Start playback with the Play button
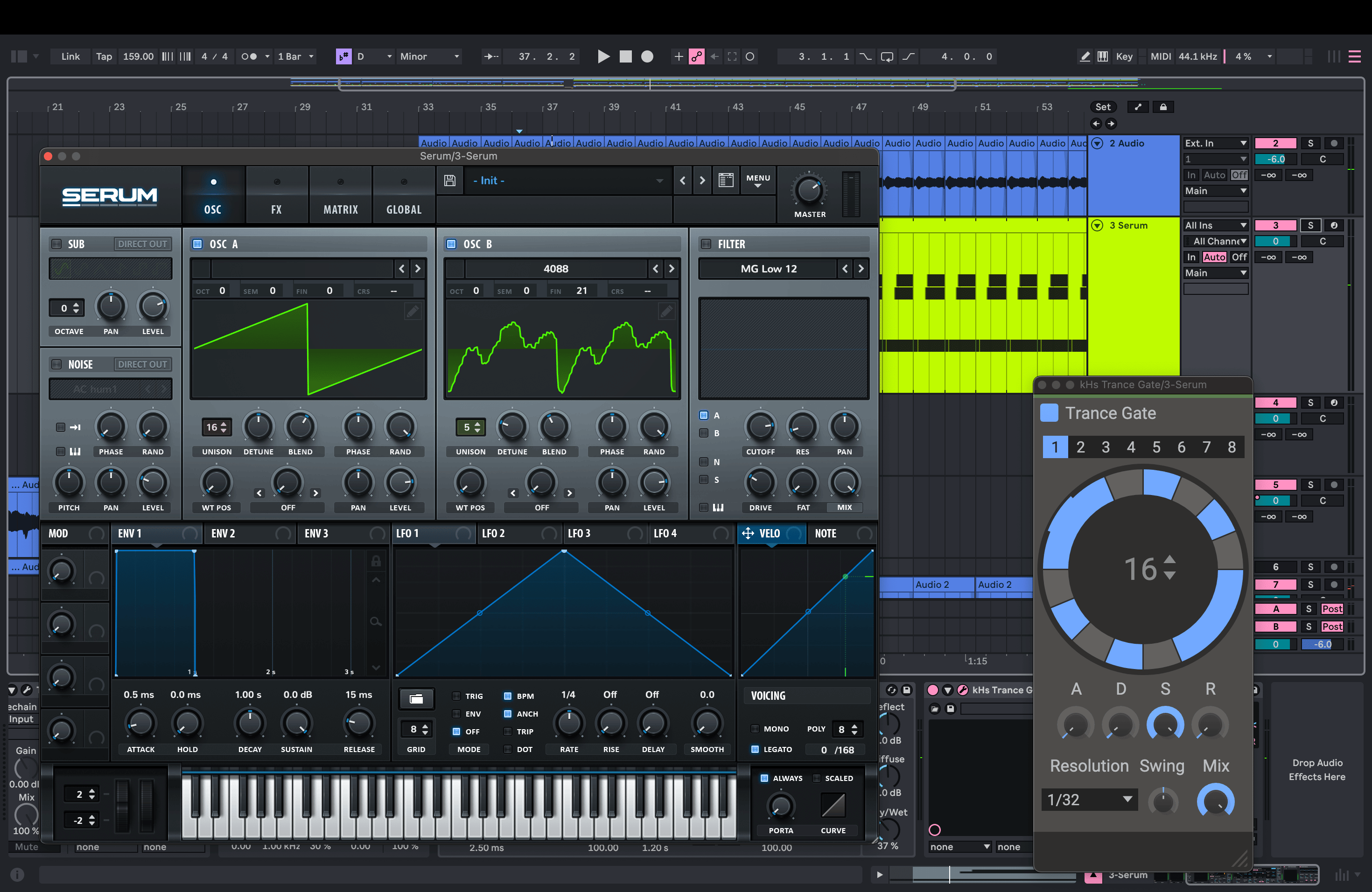 point(603,56)
